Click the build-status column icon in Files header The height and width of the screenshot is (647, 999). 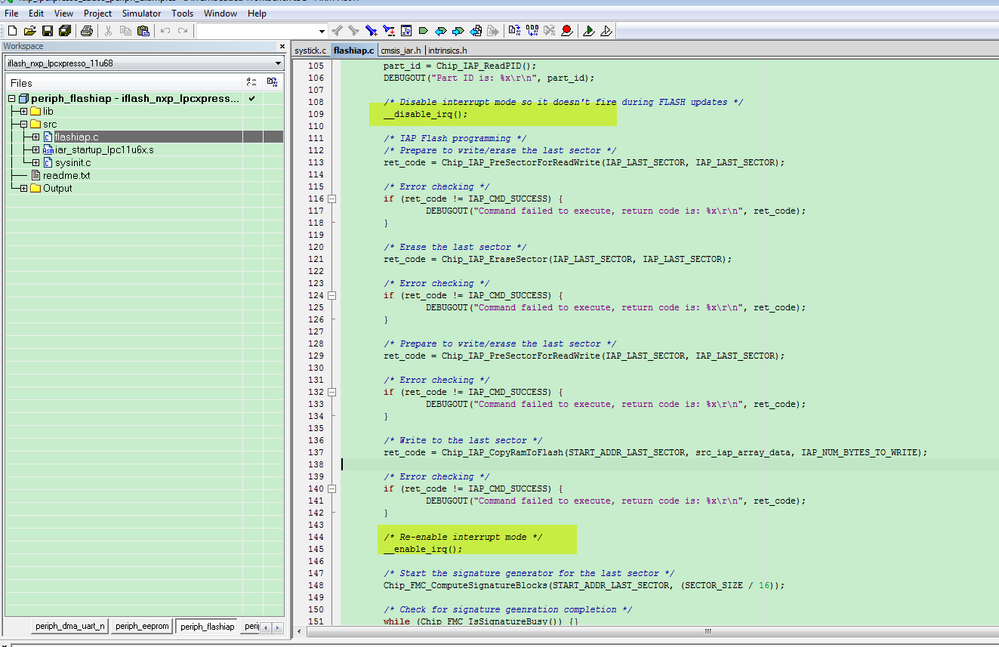[x=273, y=82]
